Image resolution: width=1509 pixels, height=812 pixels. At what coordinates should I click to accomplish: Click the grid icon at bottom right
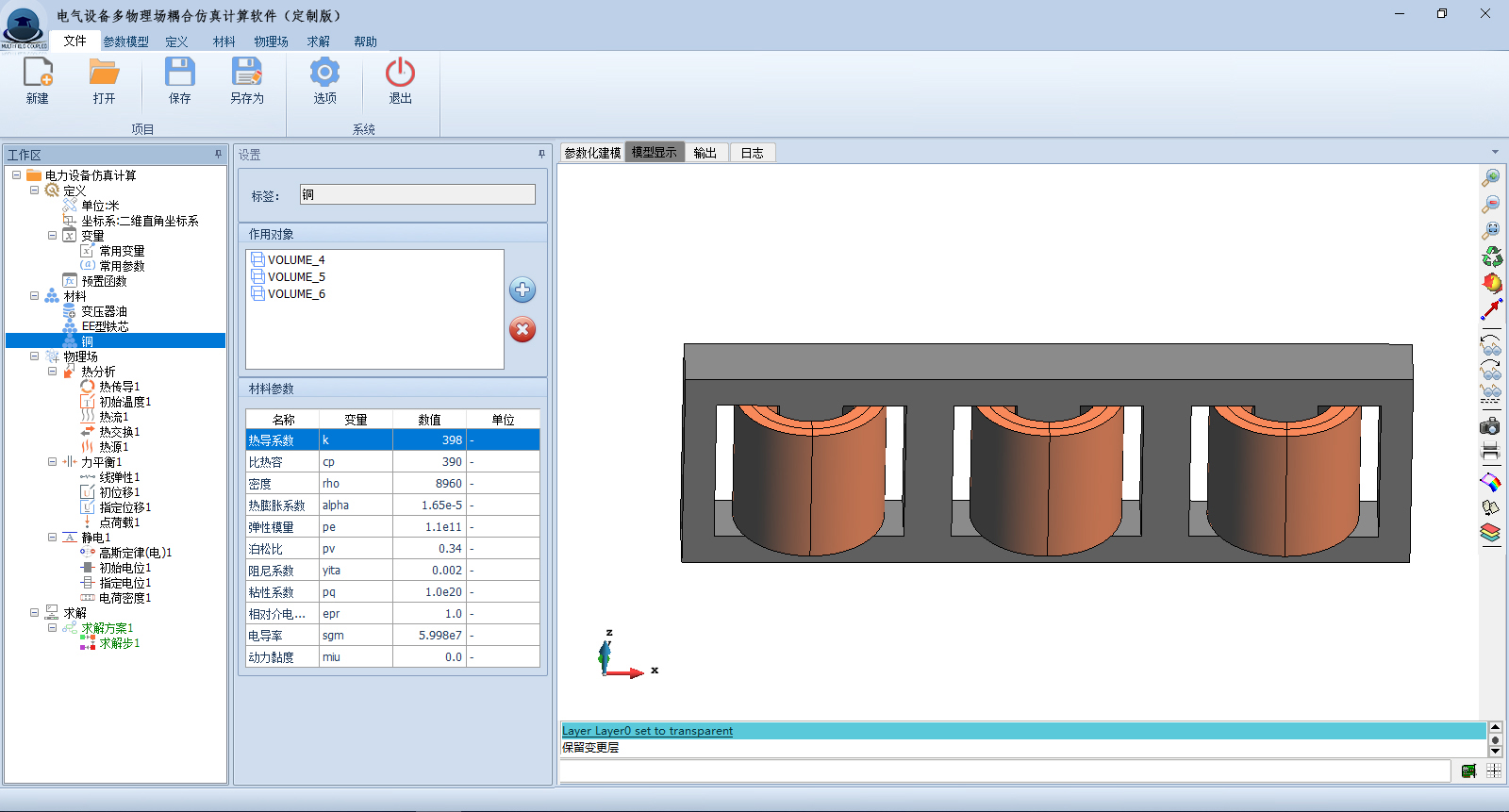[1494, 771]
